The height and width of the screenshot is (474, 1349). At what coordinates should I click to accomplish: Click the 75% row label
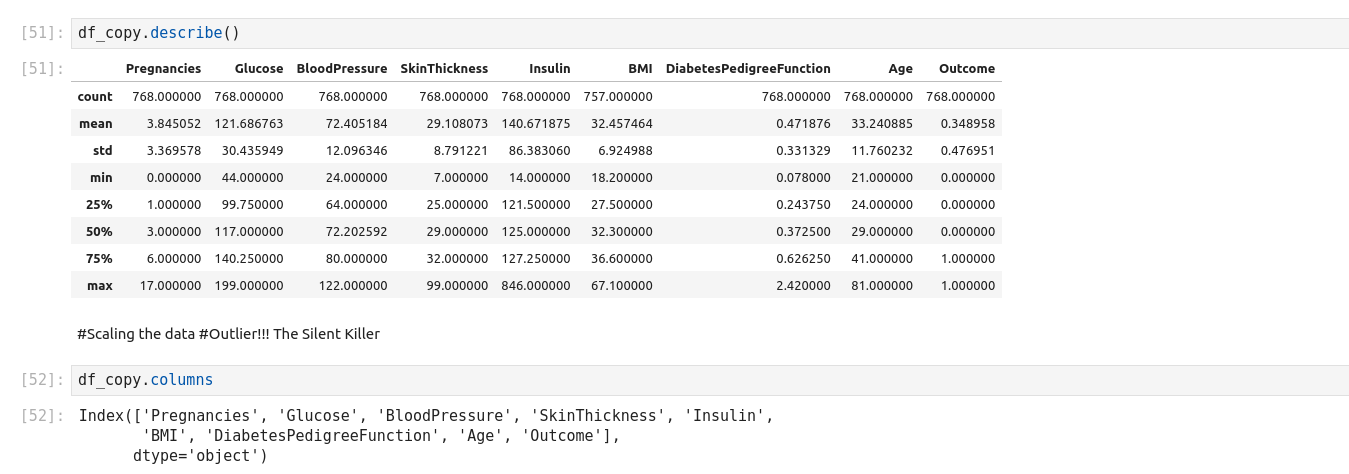[x=99, y=259]
